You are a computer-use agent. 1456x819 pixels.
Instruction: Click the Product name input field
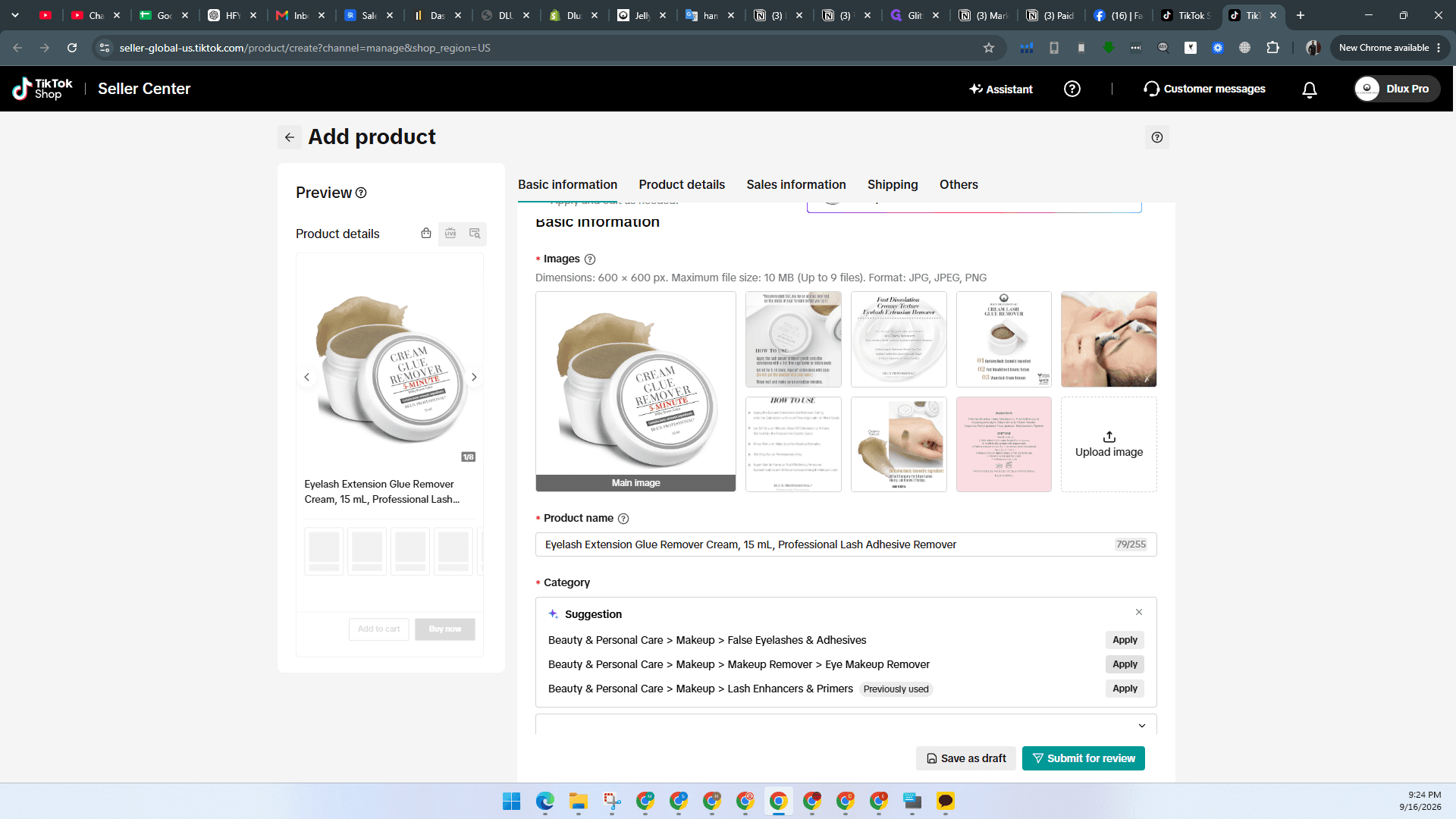846,544
